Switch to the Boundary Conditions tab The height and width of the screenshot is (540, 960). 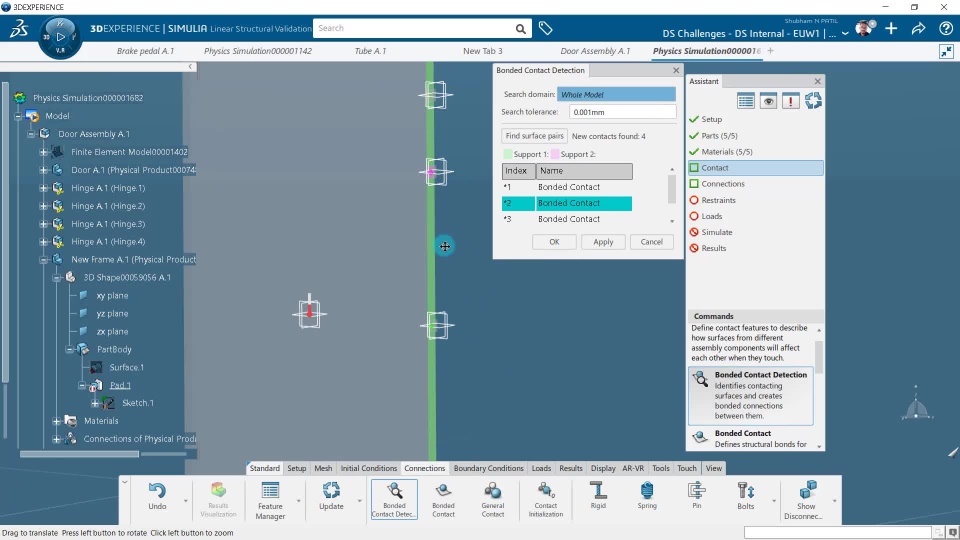point(489,468)
